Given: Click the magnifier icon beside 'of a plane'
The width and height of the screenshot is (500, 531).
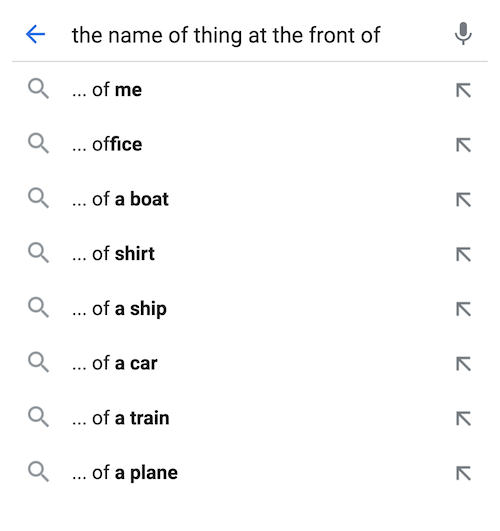Looking at the screenshot, I should click(38, 472).
